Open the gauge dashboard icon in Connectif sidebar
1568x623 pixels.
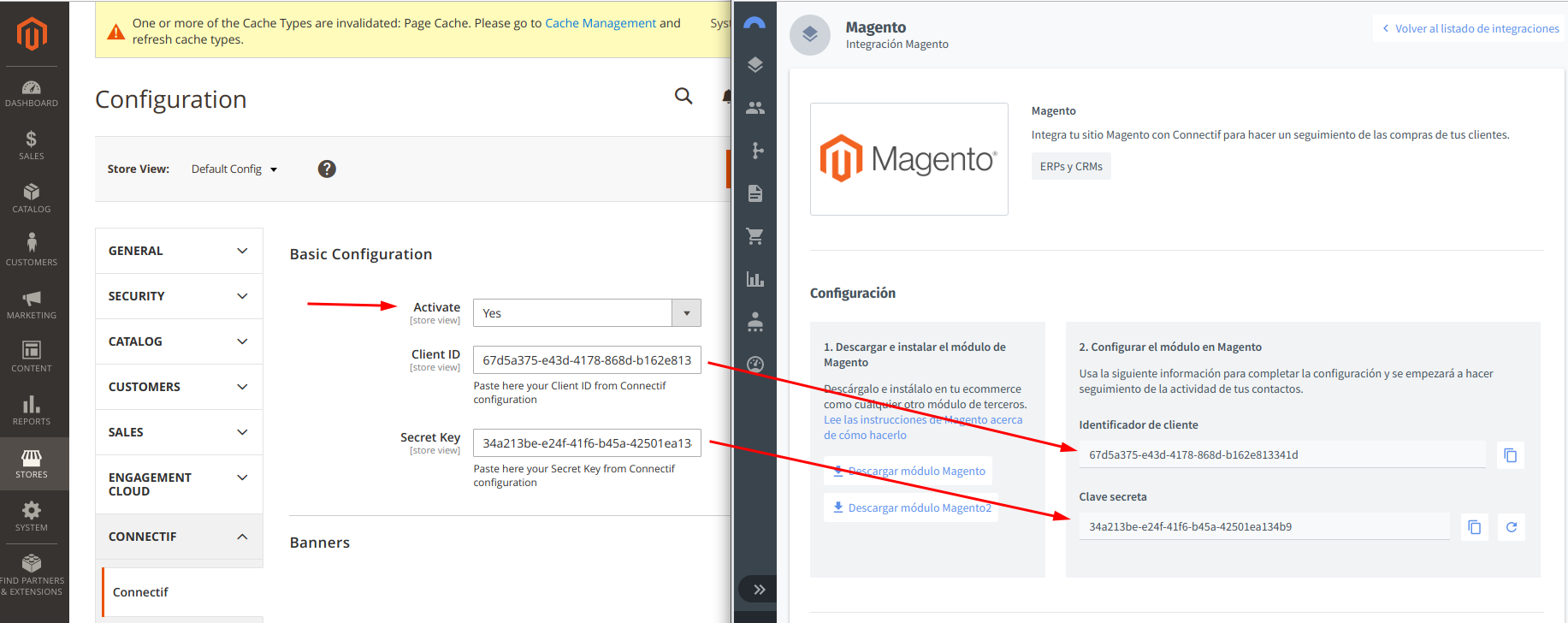click(754, 365)
